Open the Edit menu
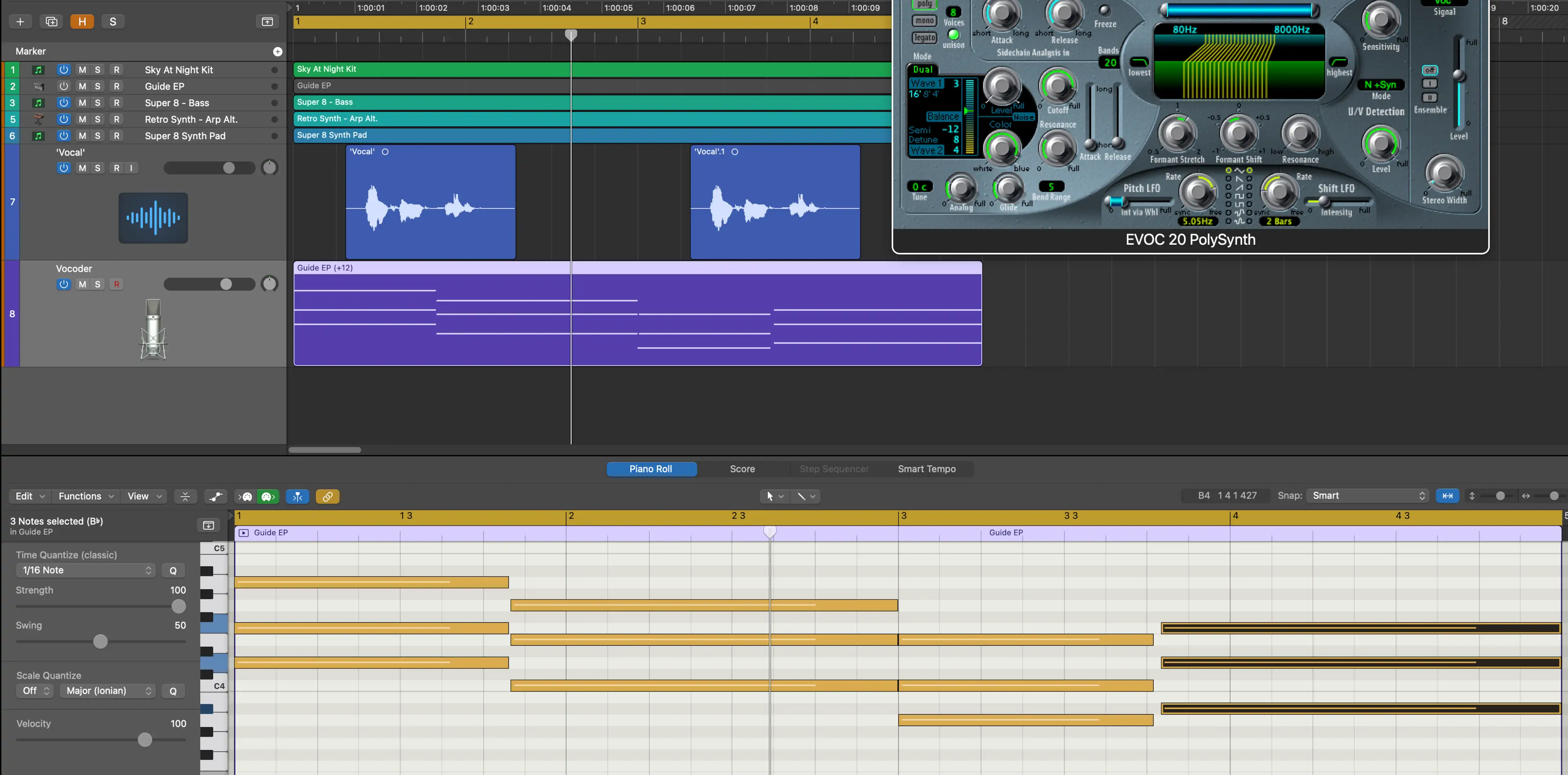This screenshot has width=1568, height=775. (27, 496)
